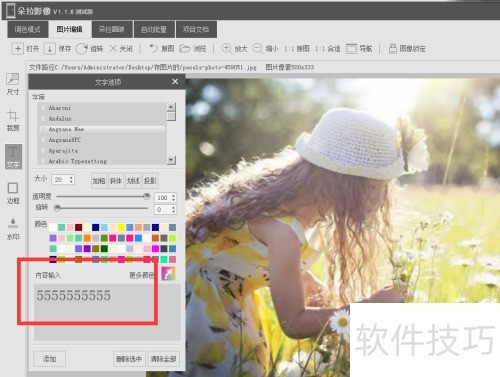This screenshot has height=377, width=500.
Task: Select the 裁剪 crop tool in sidebar
Action: (x=13, y=120)
